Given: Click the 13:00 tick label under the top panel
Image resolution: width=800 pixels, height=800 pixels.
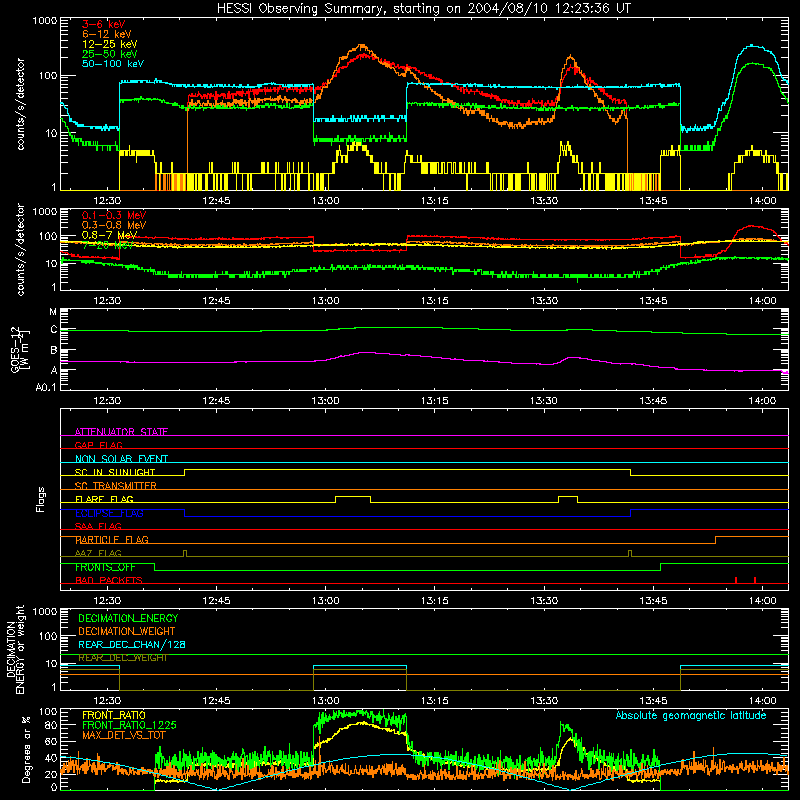Looking at the screenshot, I should point(326,201).
